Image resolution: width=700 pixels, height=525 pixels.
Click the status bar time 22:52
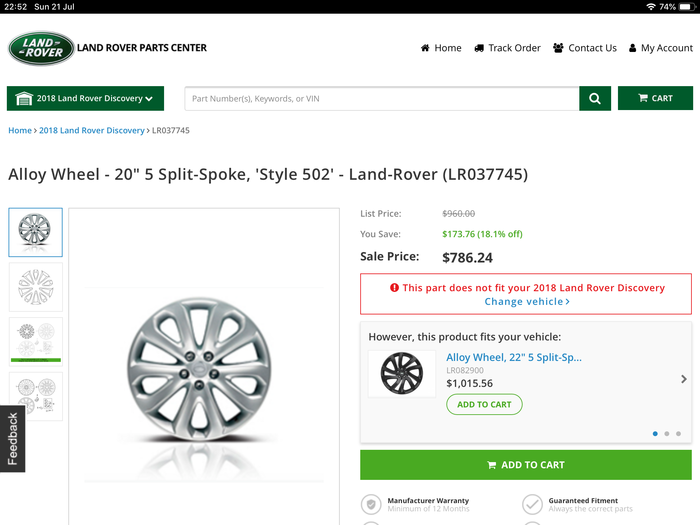[x=16, y=7]
